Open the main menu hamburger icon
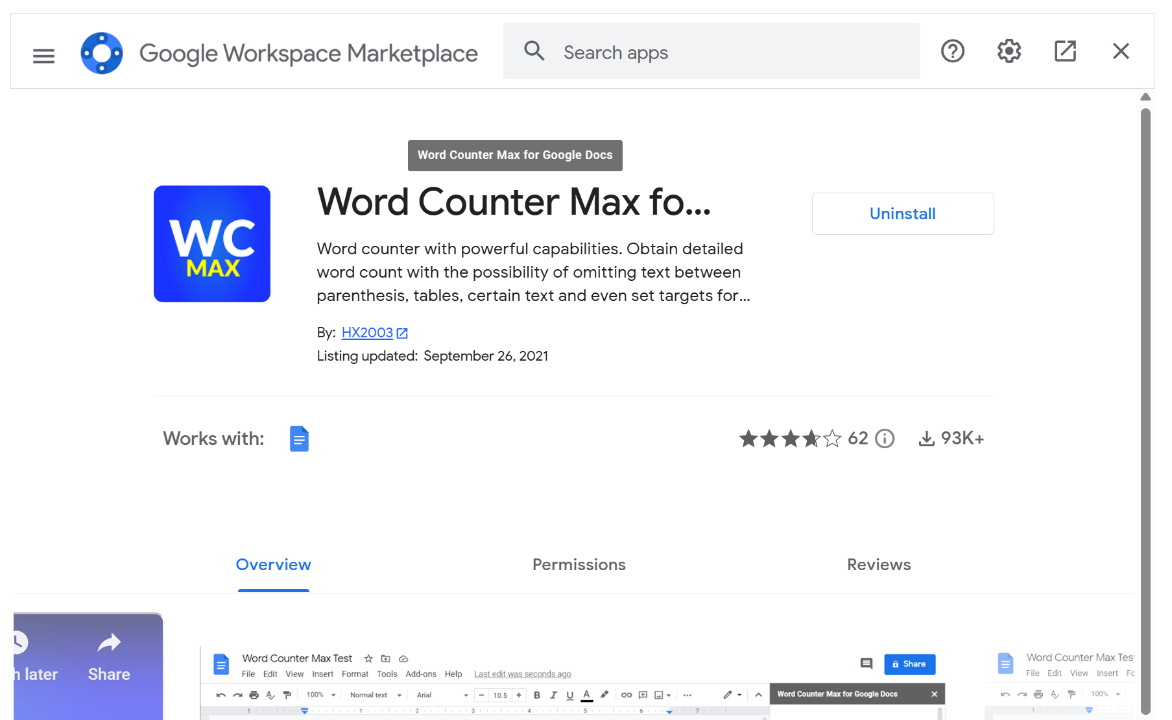Screen dimensions: 1172x720 (x=44, y=55)
